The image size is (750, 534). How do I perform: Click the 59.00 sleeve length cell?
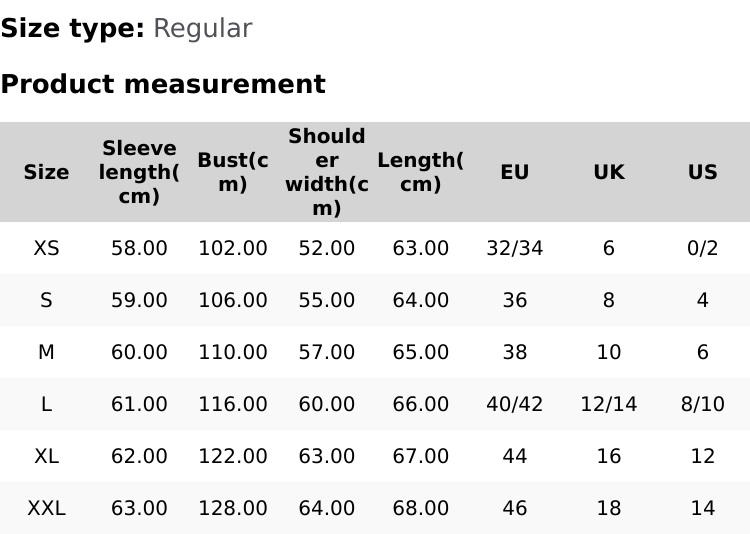click(139, 300)
